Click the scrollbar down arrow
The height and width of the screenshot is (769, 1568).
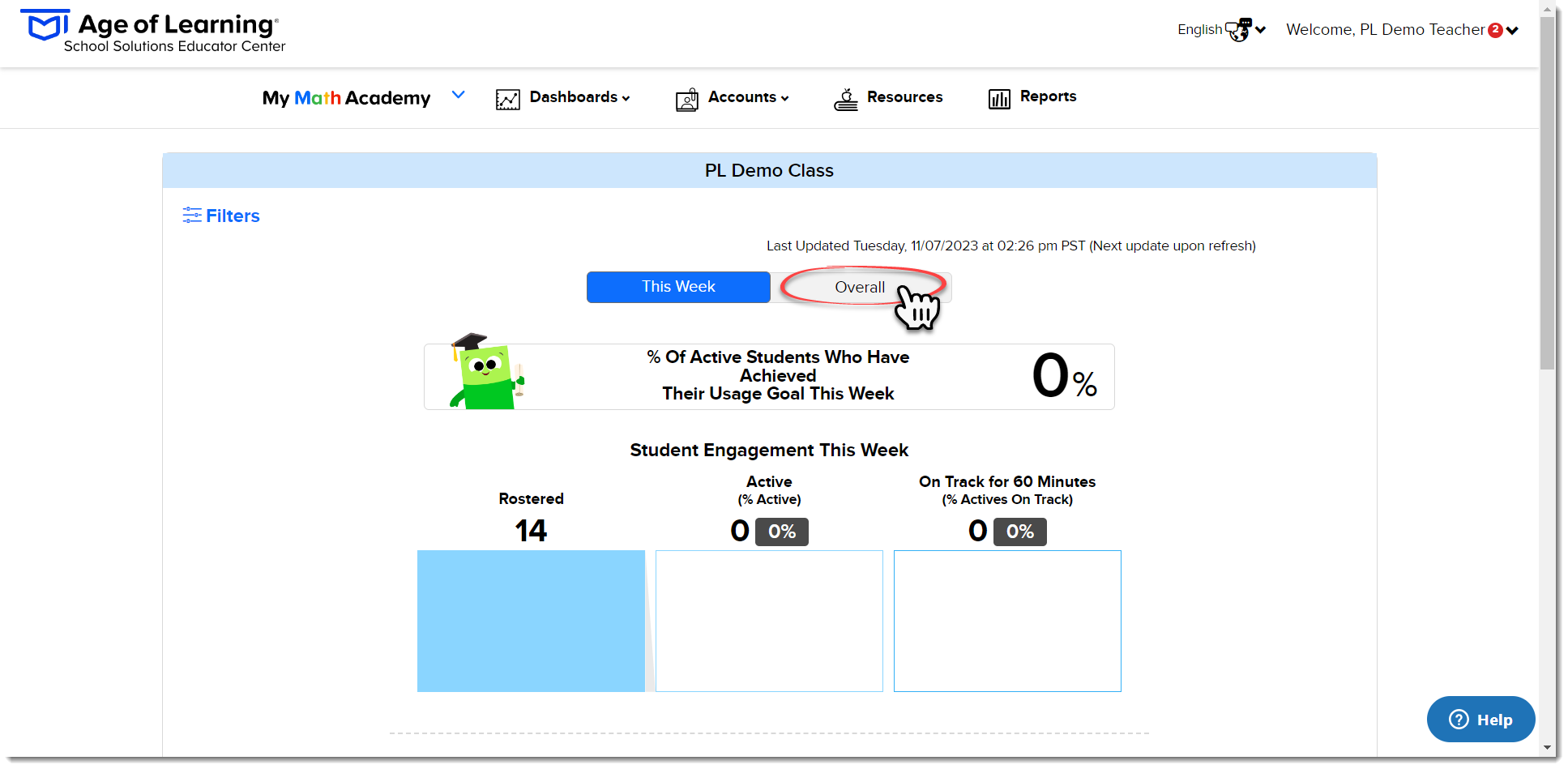[x=1548, y=748]
